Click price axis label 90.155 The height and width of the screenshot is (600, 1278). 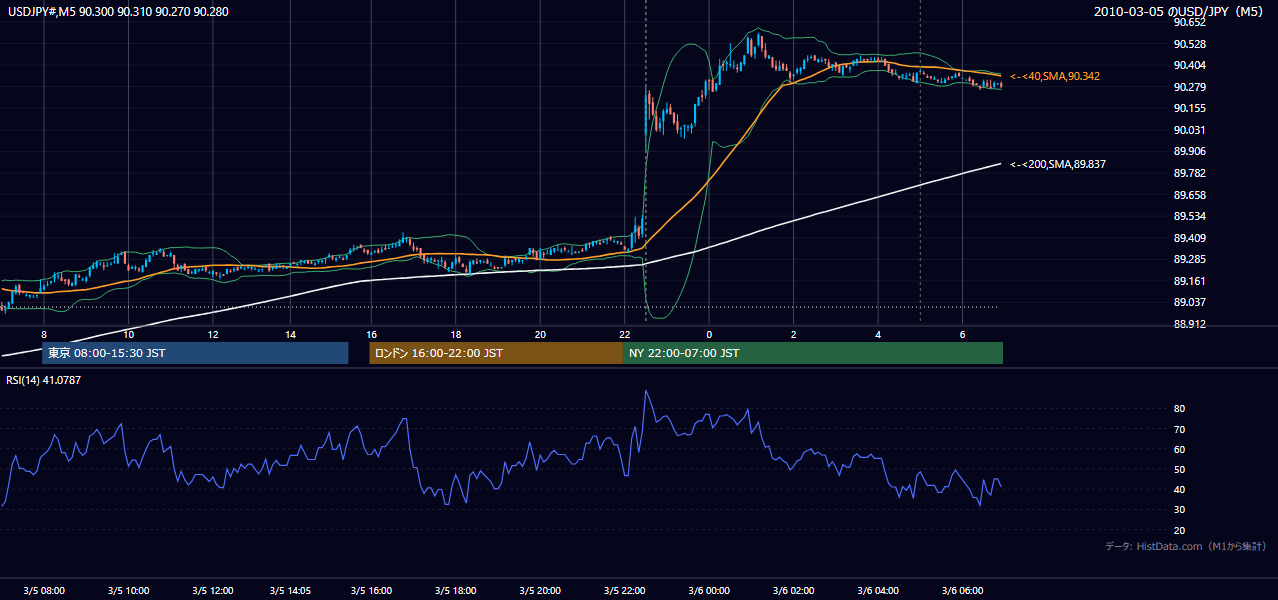tap(1189, 108)
